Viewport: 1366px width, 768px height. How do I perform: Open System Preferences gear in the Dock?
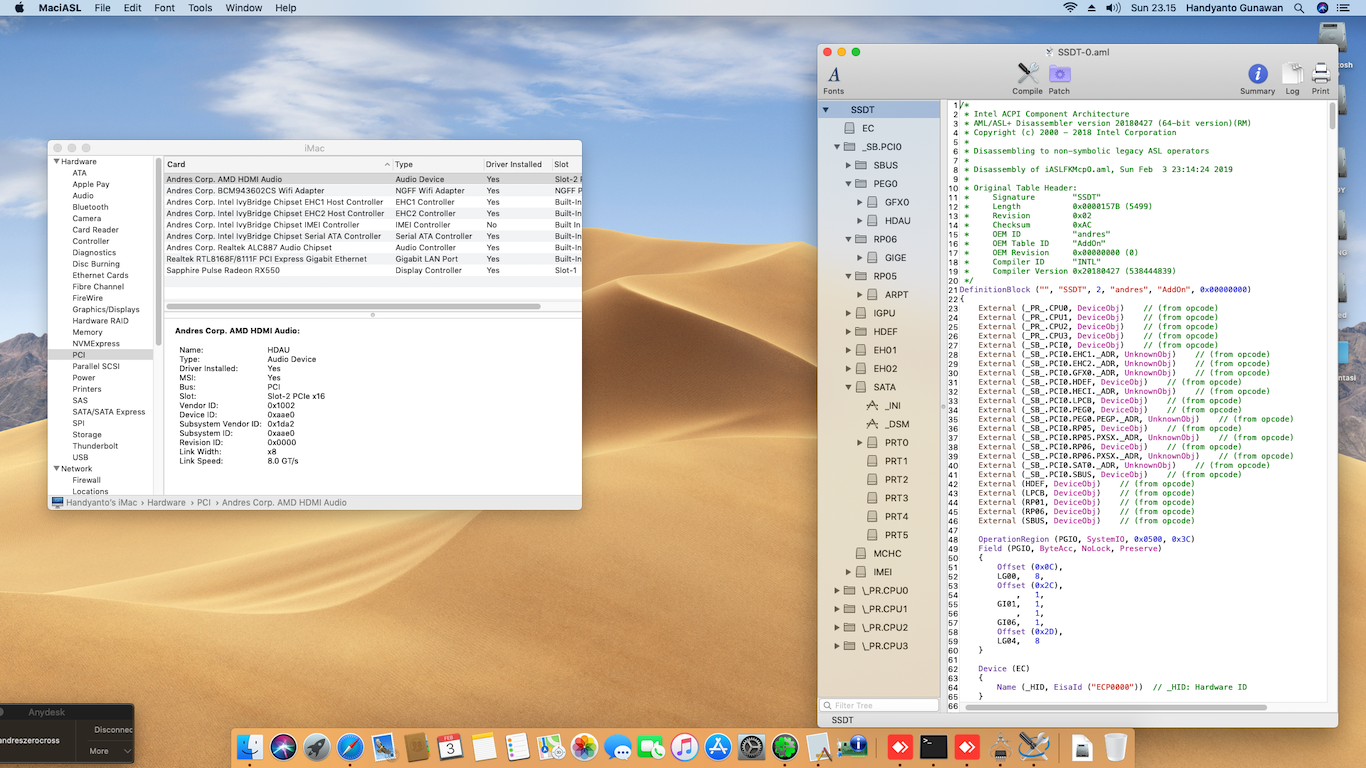[x=751, y=746]
